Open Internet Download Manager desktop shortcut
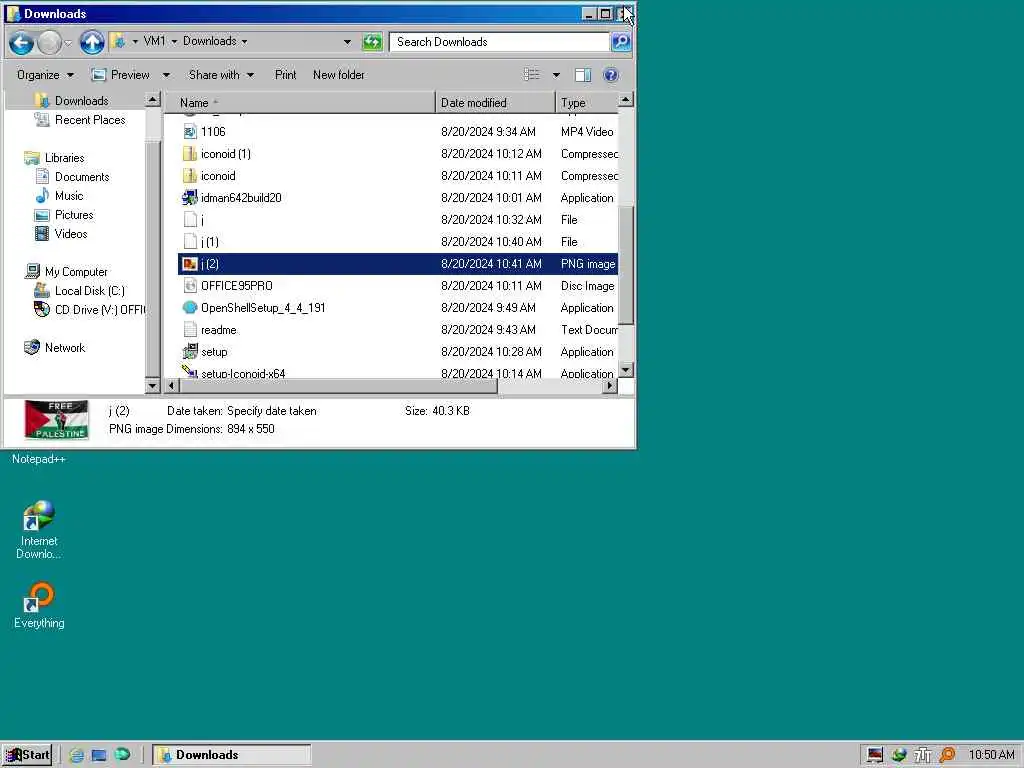1024x768 pixels. click(x=39, y=530)
